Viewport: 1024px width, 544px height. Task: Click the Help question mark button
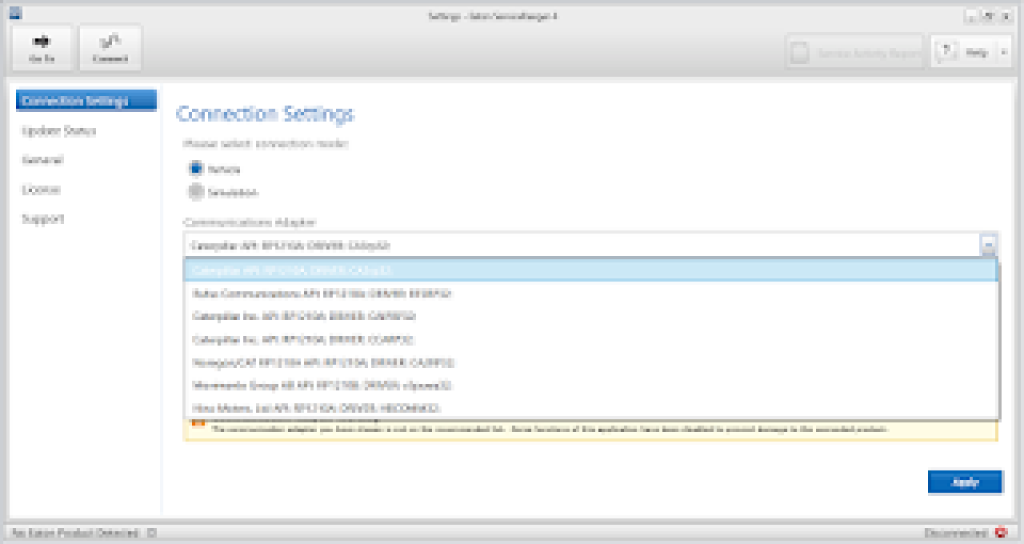(947, 52)
